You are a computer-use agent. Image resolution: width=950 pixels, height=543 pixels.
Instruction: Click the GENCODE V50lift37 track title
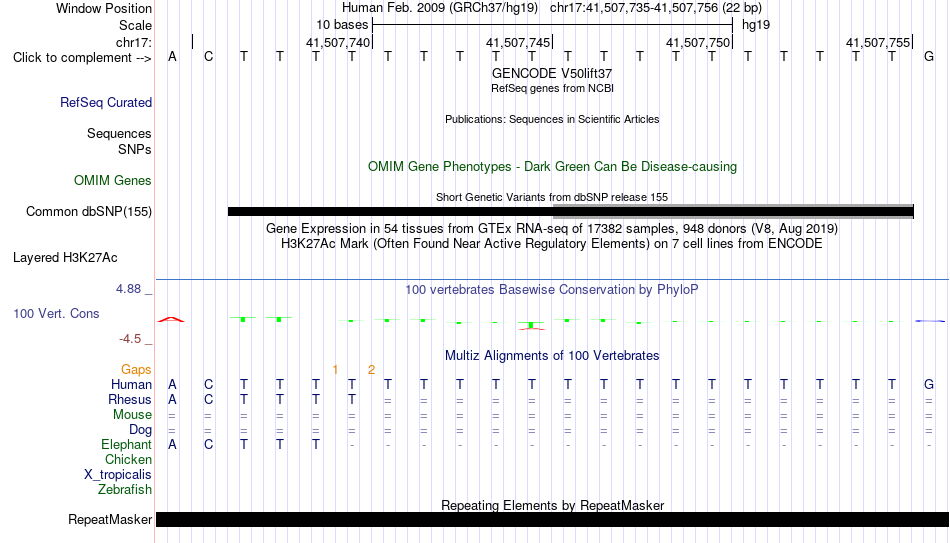[552, 73]
